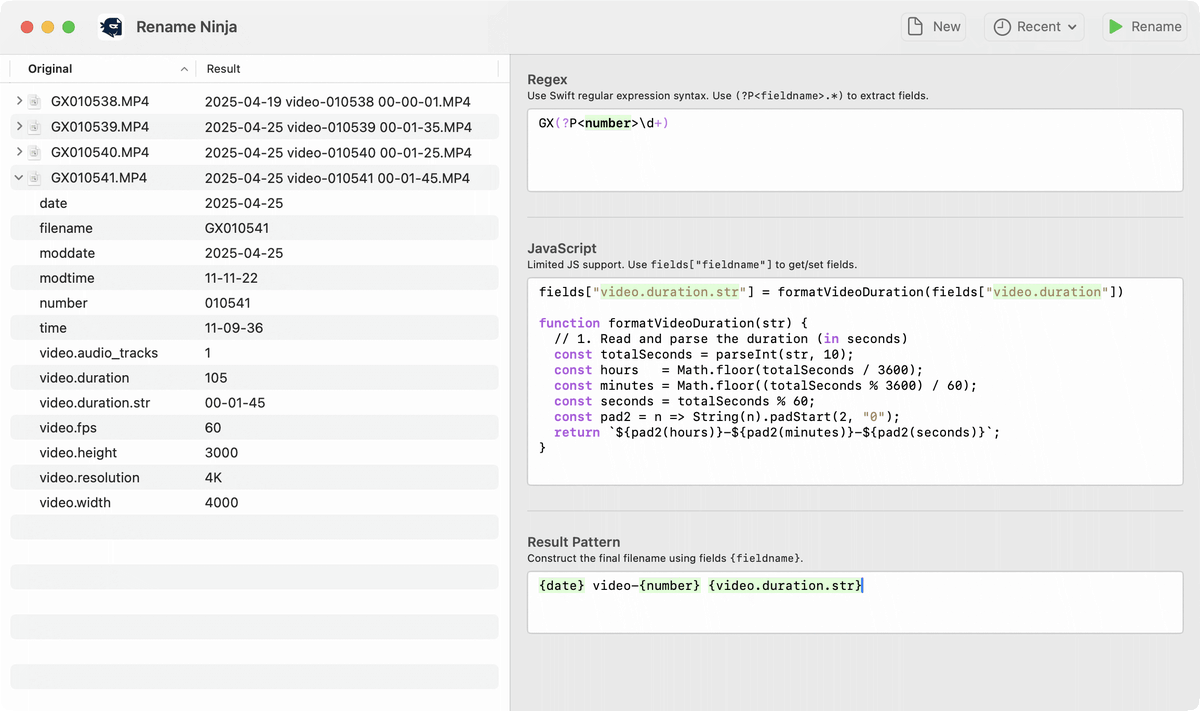Click the value '00-01-45' for video.duration.str

click(233, 403)
